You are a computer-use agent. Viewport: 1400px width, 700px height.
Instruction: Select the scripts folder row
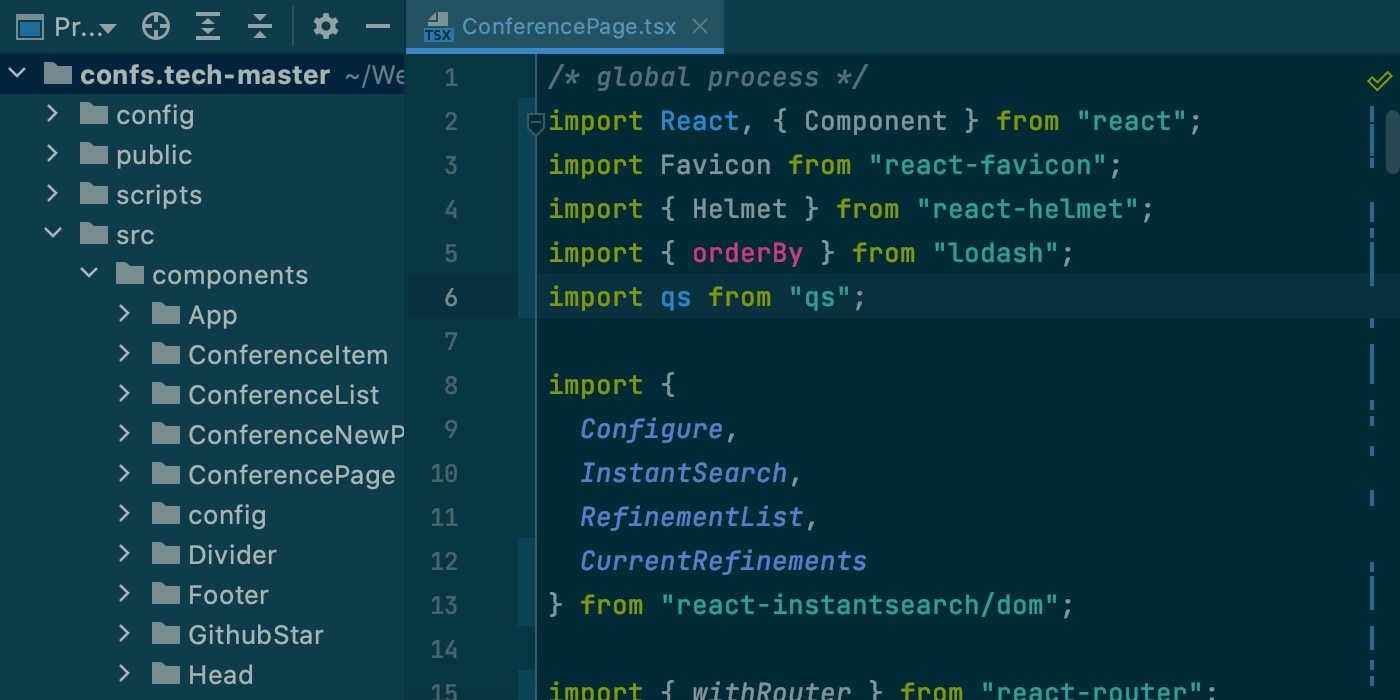tap(202, 195)
